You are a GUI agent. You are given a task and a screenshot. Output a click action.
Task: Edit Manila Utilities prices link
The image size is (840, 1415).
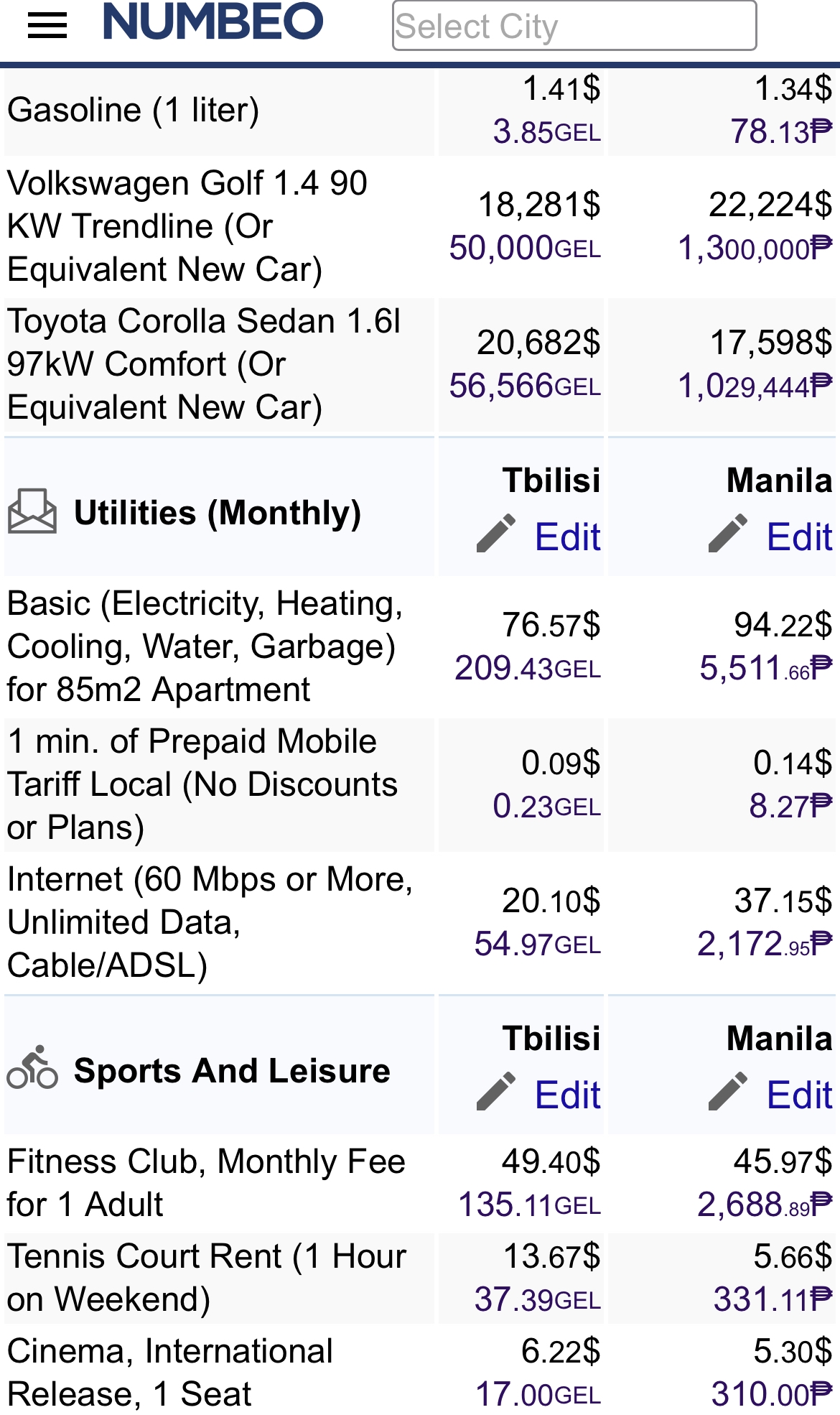[x=799, y=537]
